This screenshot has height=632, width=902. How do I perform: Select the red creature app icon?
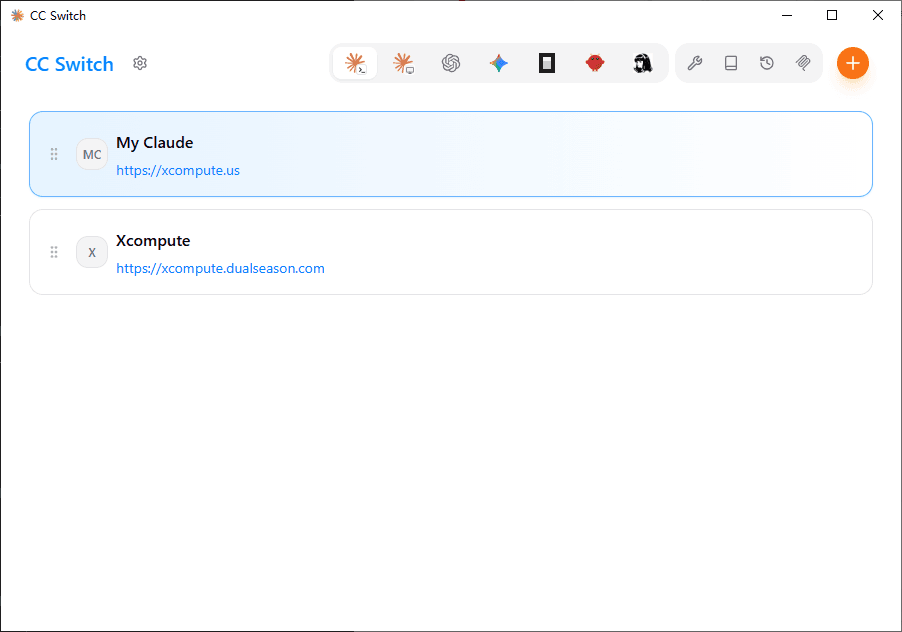click(595, 63)
